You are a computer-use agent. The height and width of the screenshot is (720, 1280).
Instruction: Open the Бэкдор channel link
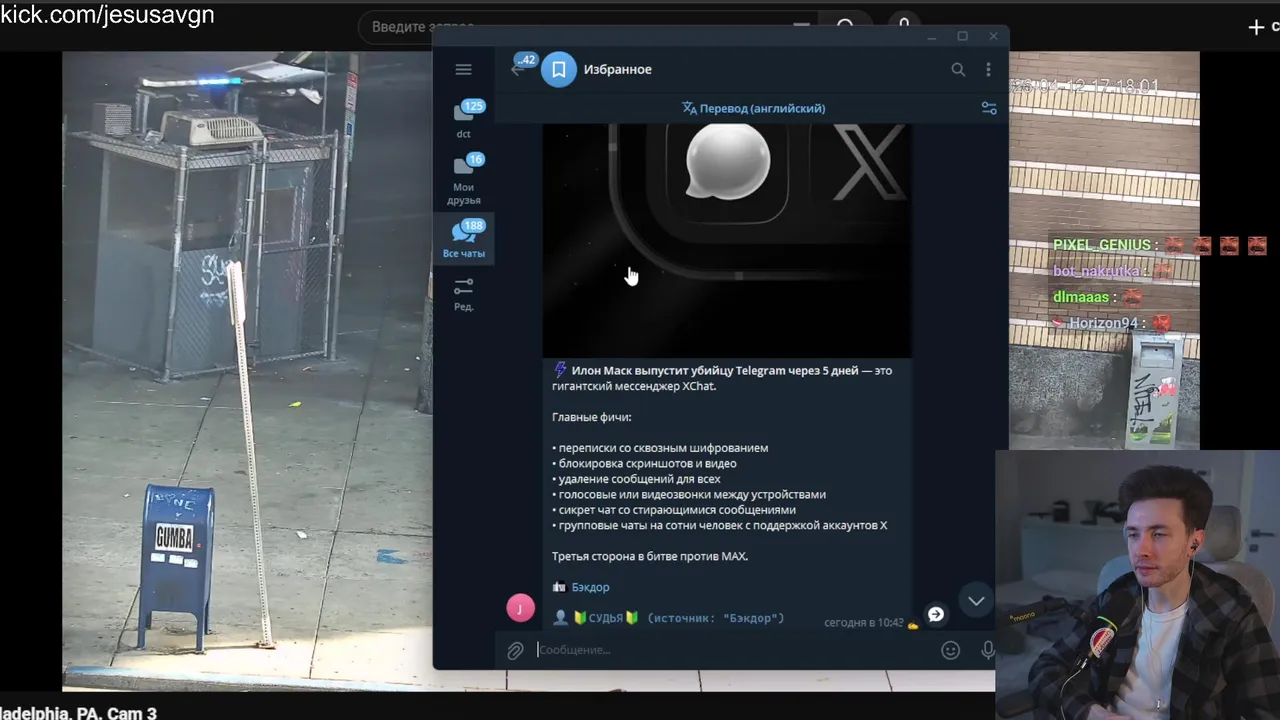pyautogui.click(x=590, y=587)
